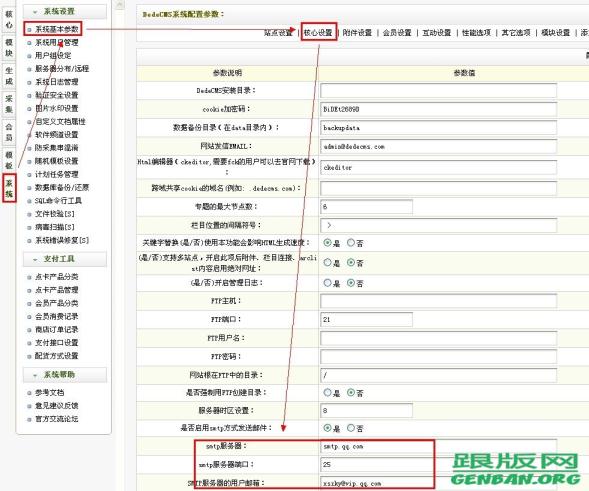Click the cookie加密码 input field
Image resolution: width=589 pixels, height=491 pixels.
click(x=438, y=109)
